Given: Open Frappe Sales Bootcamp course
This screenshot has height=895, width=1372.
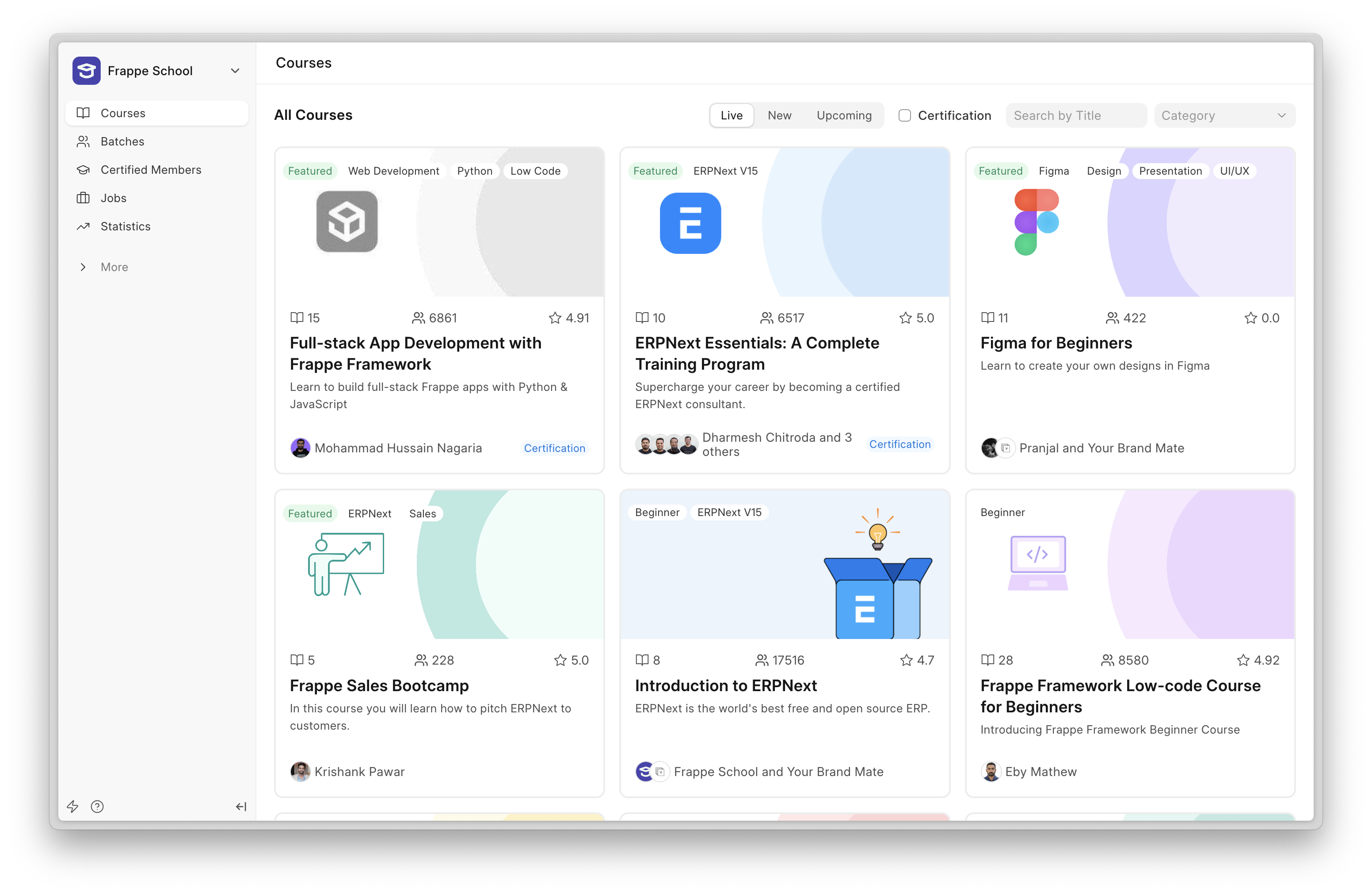Looking at the screenshot, I should [x=379, y=686].
